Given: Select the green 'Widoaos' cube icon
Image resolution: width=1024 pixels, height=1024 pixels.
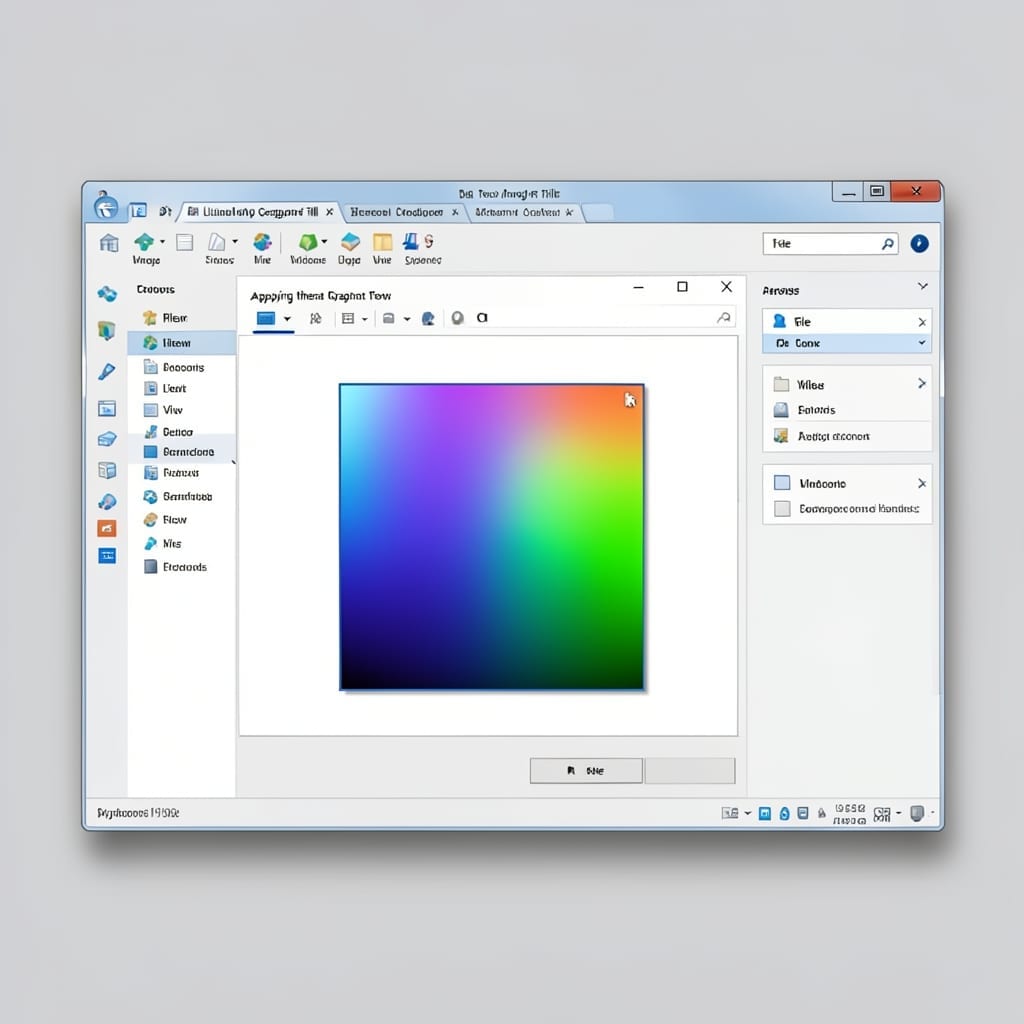Looking at the screenshot, I should (308, 242).
